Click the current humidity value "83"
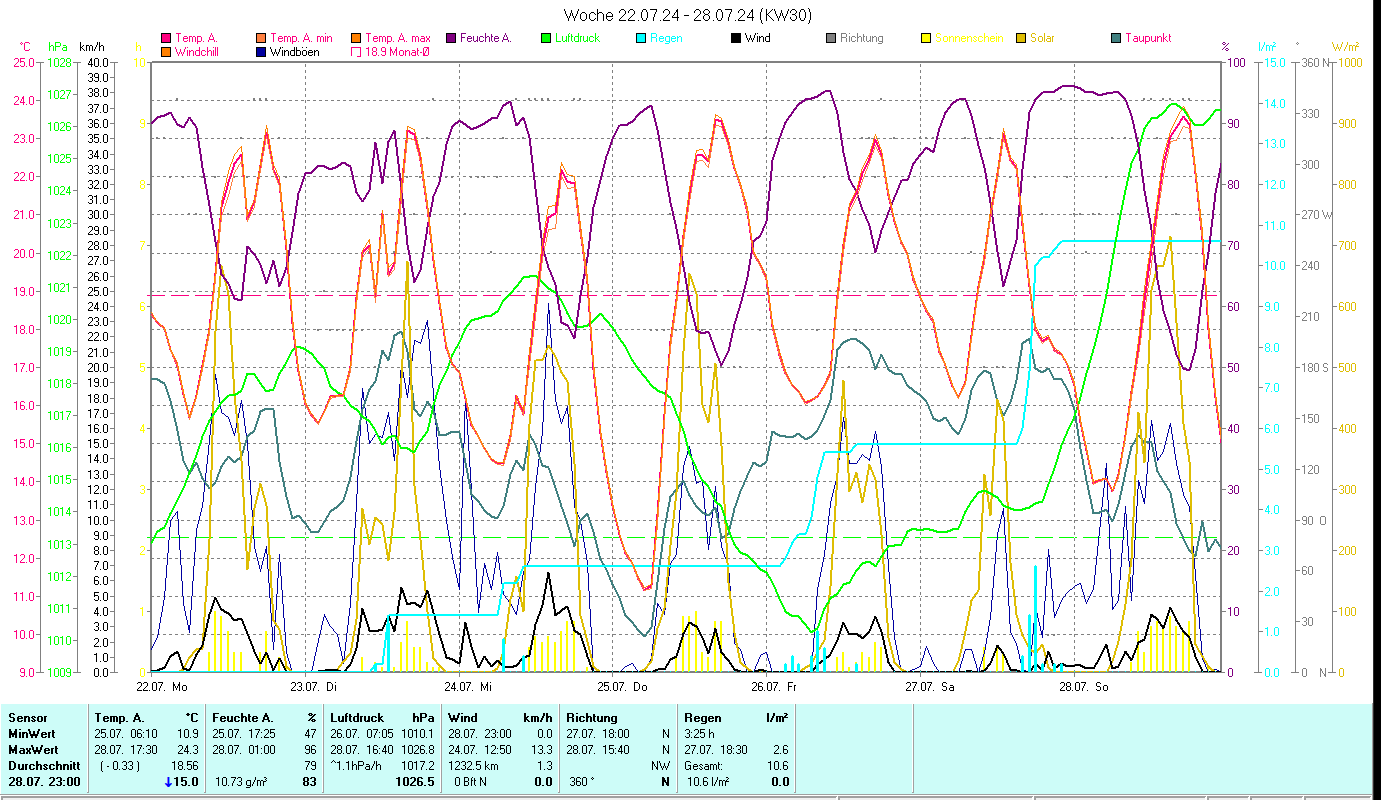This screenshot has width=1381, height=800. (309, 782)
